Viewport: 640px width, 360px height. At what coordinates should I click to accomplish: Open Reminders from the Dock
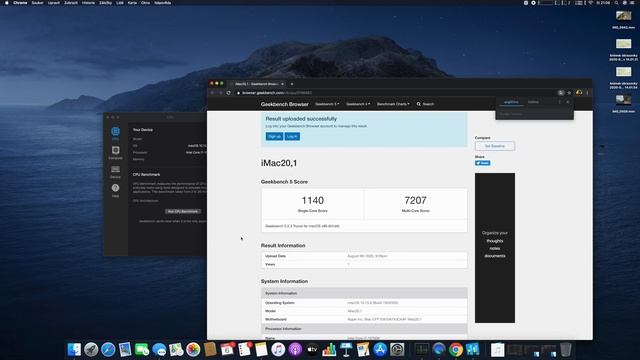(244, 350)
